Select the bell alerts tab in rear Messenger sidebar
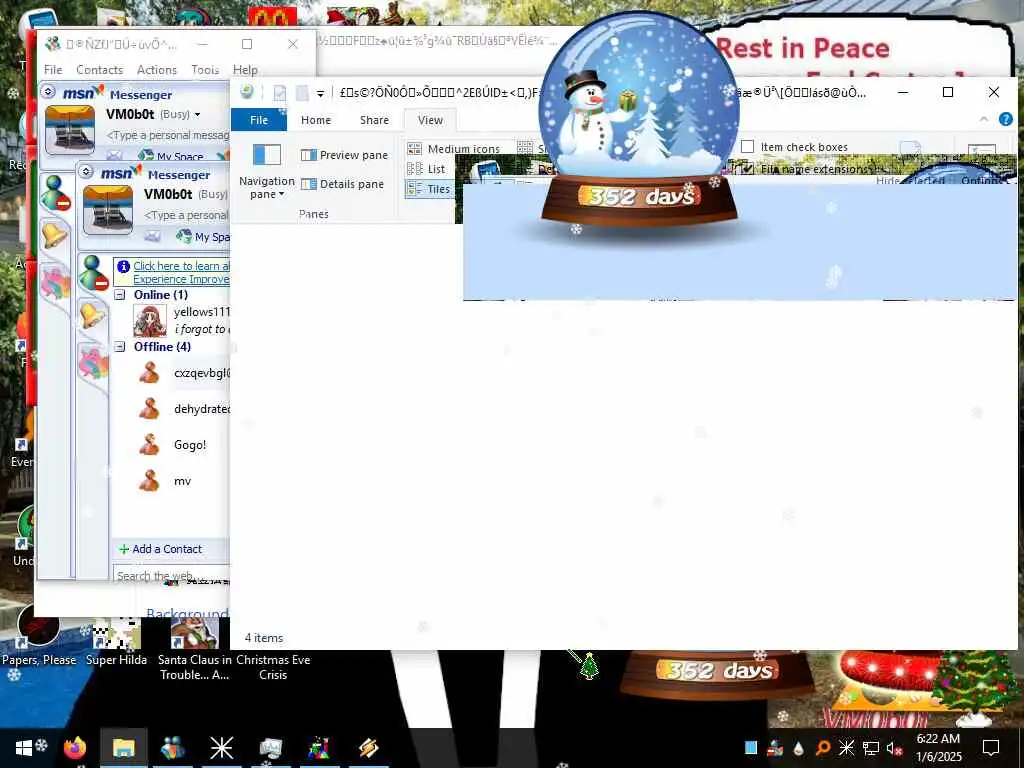The height and width of the screenshot is (768, 1024). coord(55,234)
